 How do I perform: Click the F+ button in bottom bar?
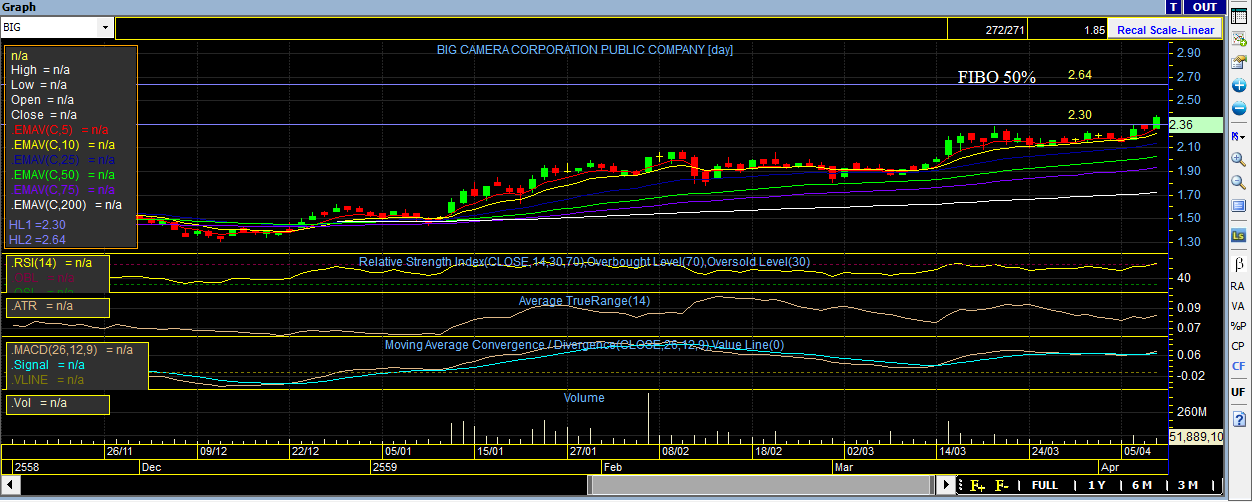click(x=977, y=485)
